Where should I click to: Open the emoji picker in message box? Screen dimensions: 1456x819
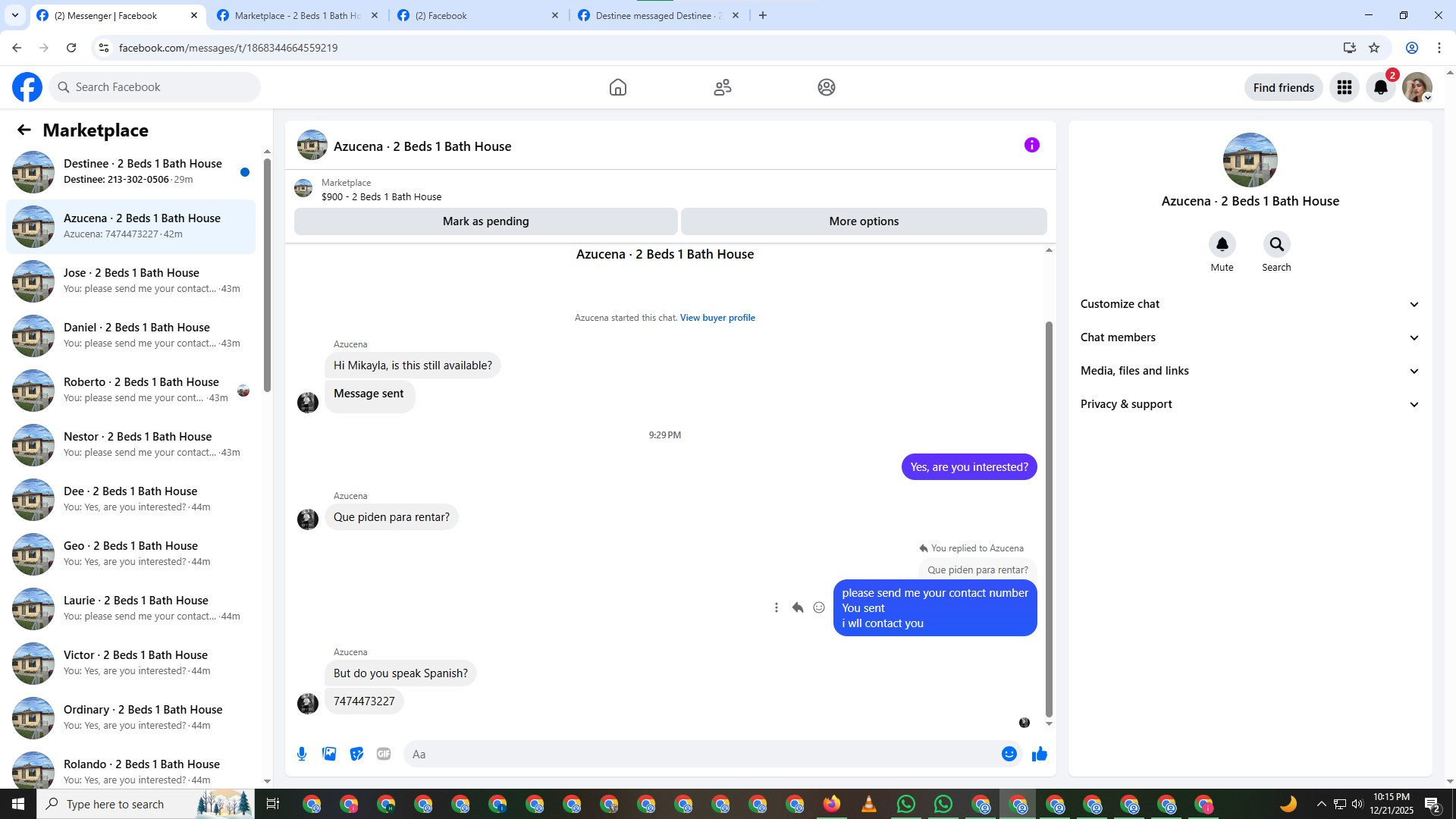(x=1009, y=754)
